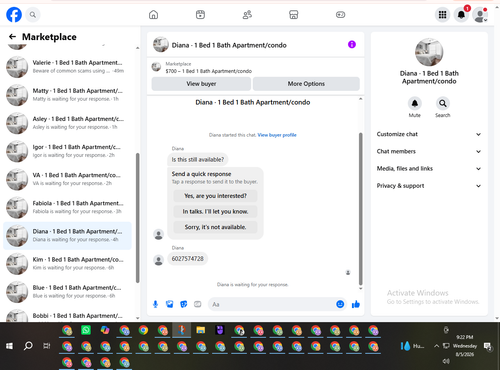This screenshot has width=500, height=370.
Task: Open Matty's apartment conversation
Action: click(67, 95)
